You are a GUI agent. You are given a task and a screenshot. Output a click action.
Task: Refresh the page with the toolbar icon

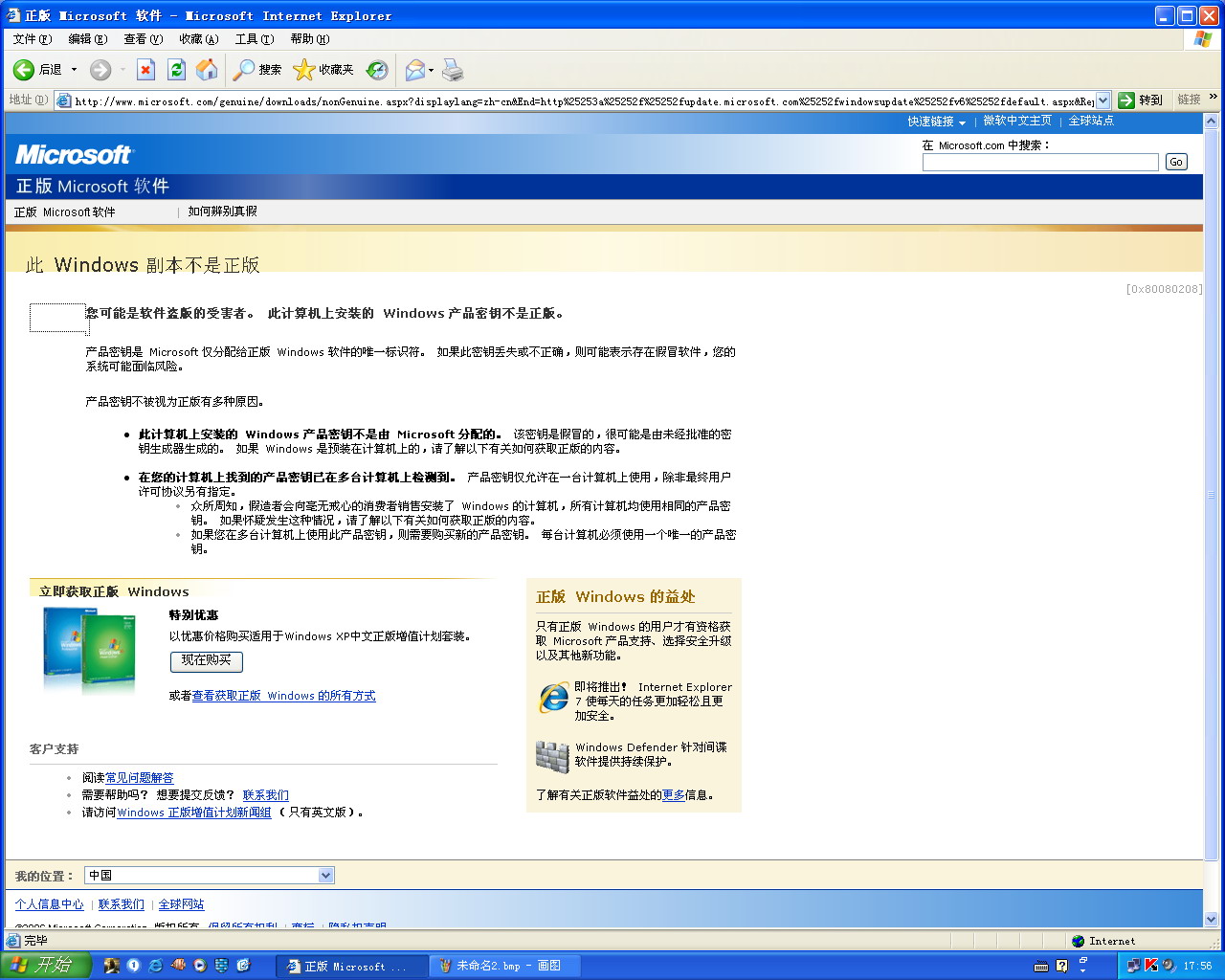(x=176, y=70)
